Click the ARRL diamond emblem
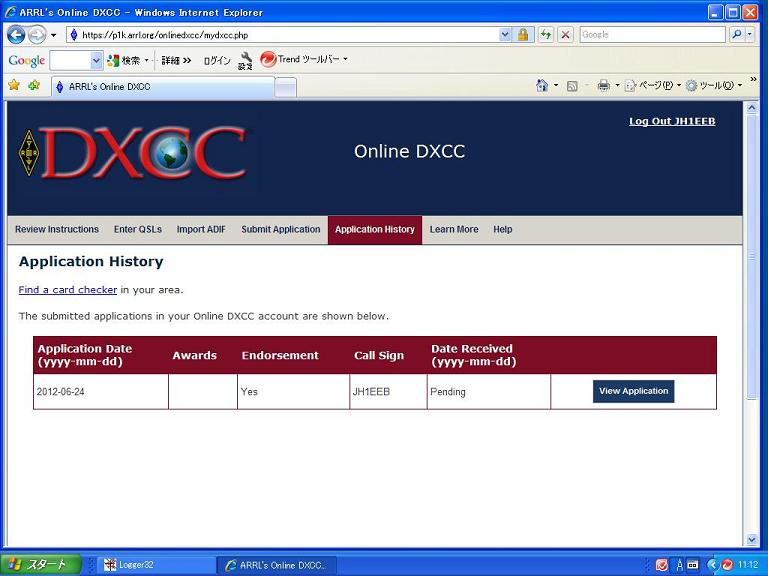768x576 pixels. point(28,153)
